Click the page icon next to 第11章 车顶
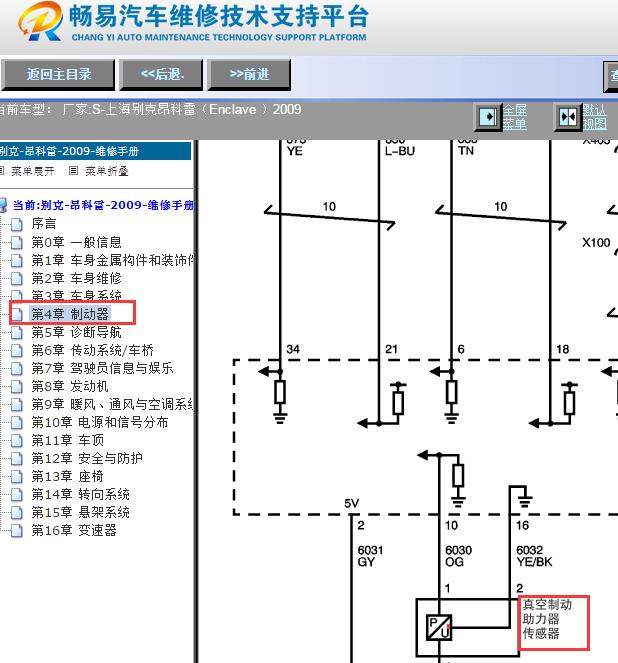The image size is (618, 663). coord(16,441)
